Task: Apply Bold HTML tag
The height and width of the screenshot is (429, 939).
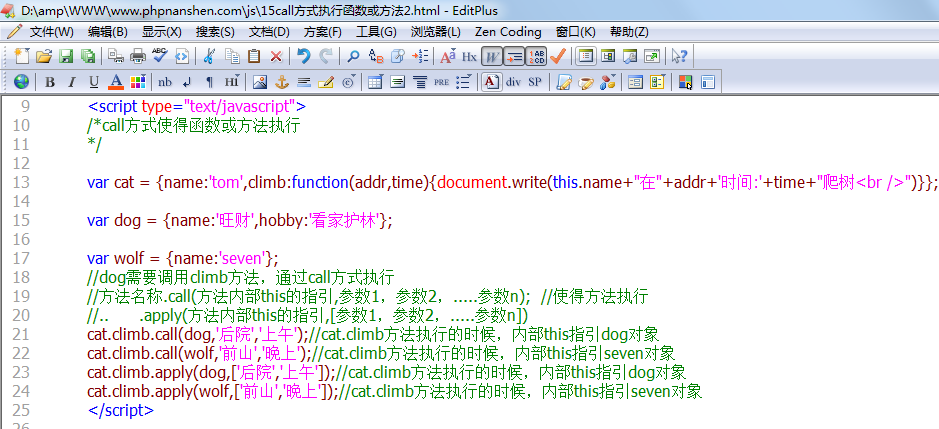Action: point(50,82)
